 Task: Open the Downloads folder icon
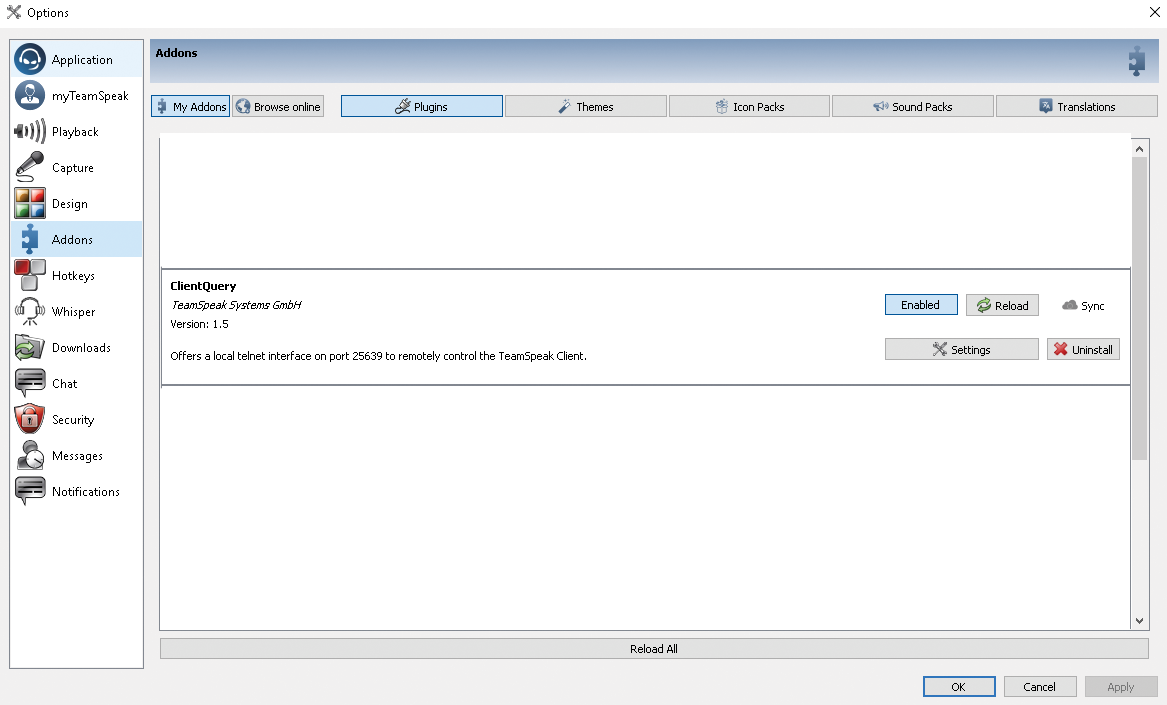pos(30,348)
